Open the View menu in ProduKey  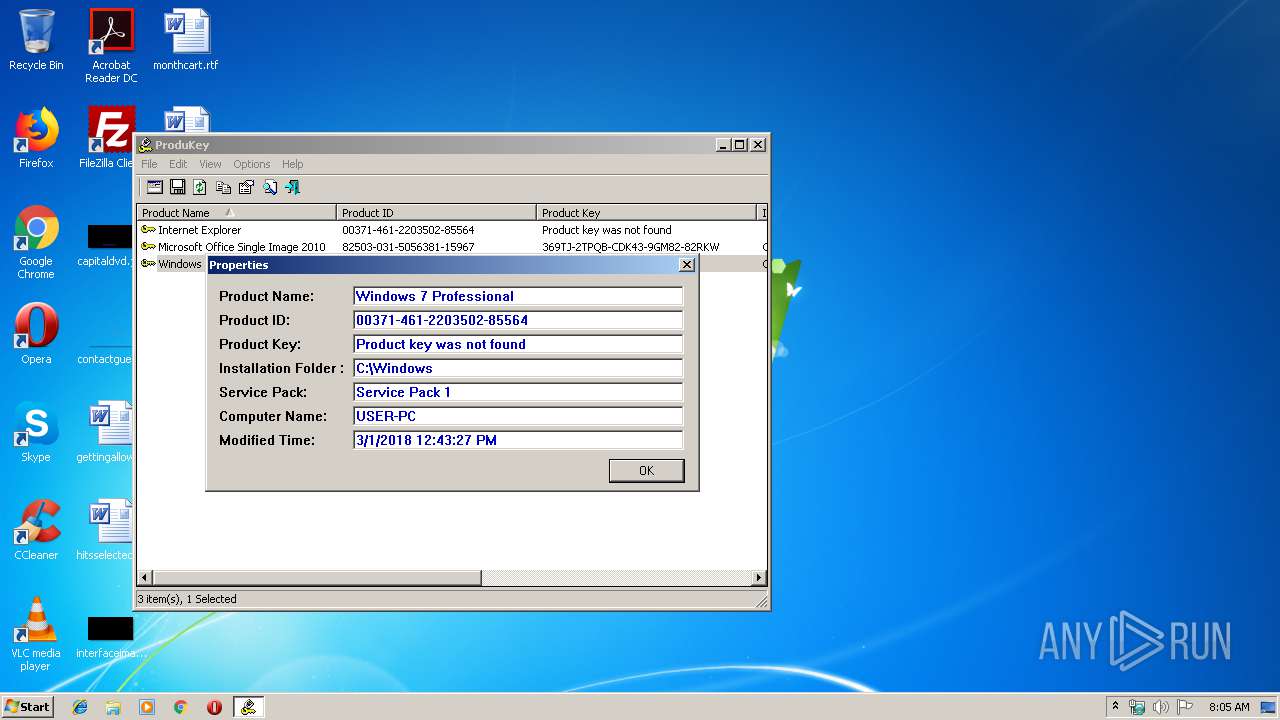coord(210,164)
